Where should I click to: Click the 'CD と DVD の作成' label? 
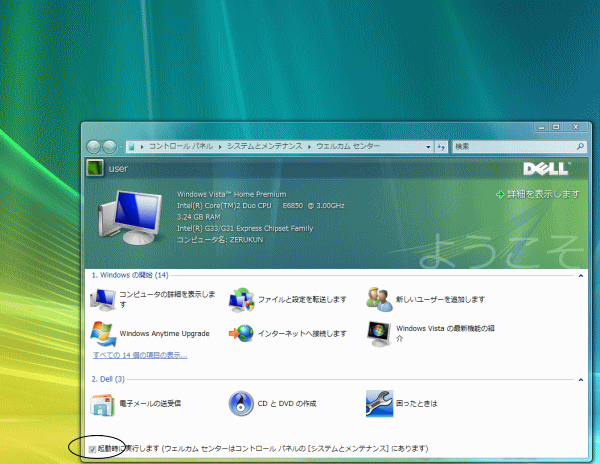[x=287, y=404]
